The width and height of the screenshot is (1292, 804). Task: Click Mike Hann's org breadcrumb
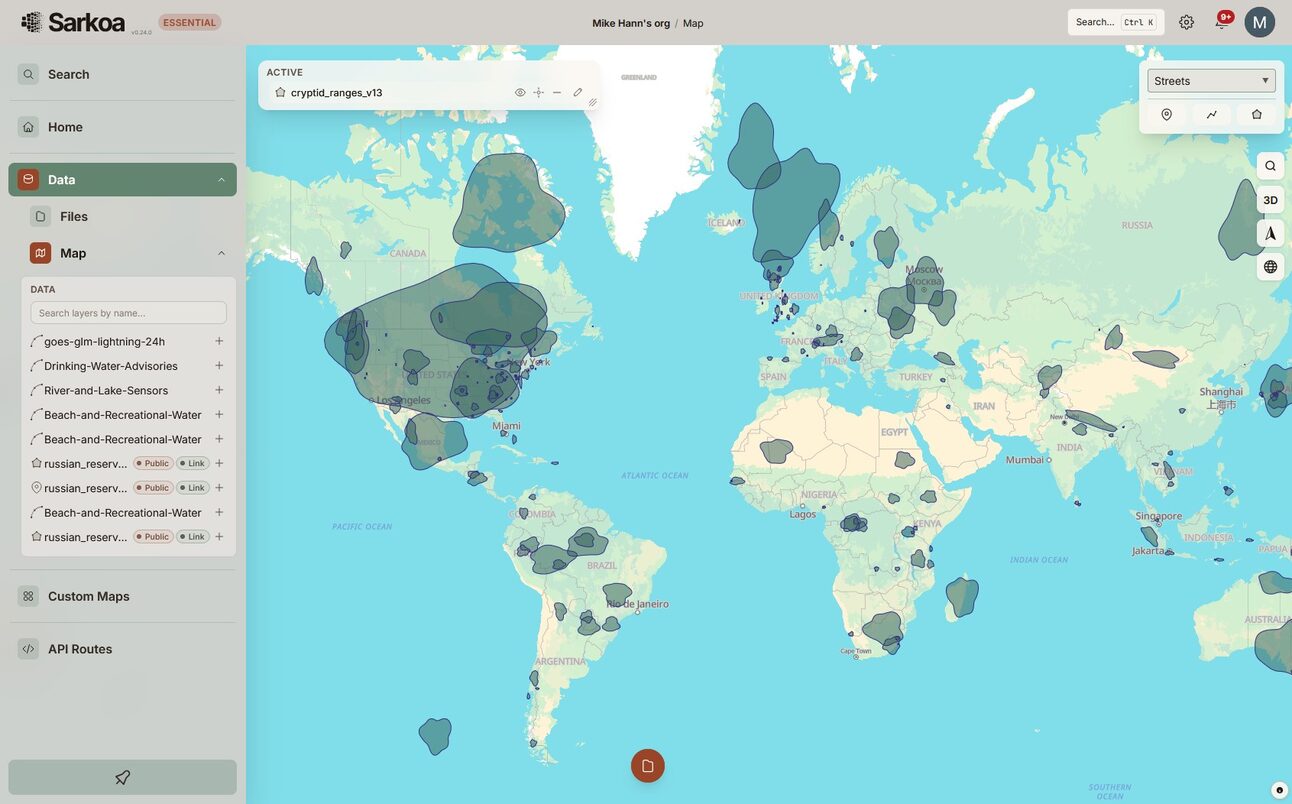click(631, 23)
